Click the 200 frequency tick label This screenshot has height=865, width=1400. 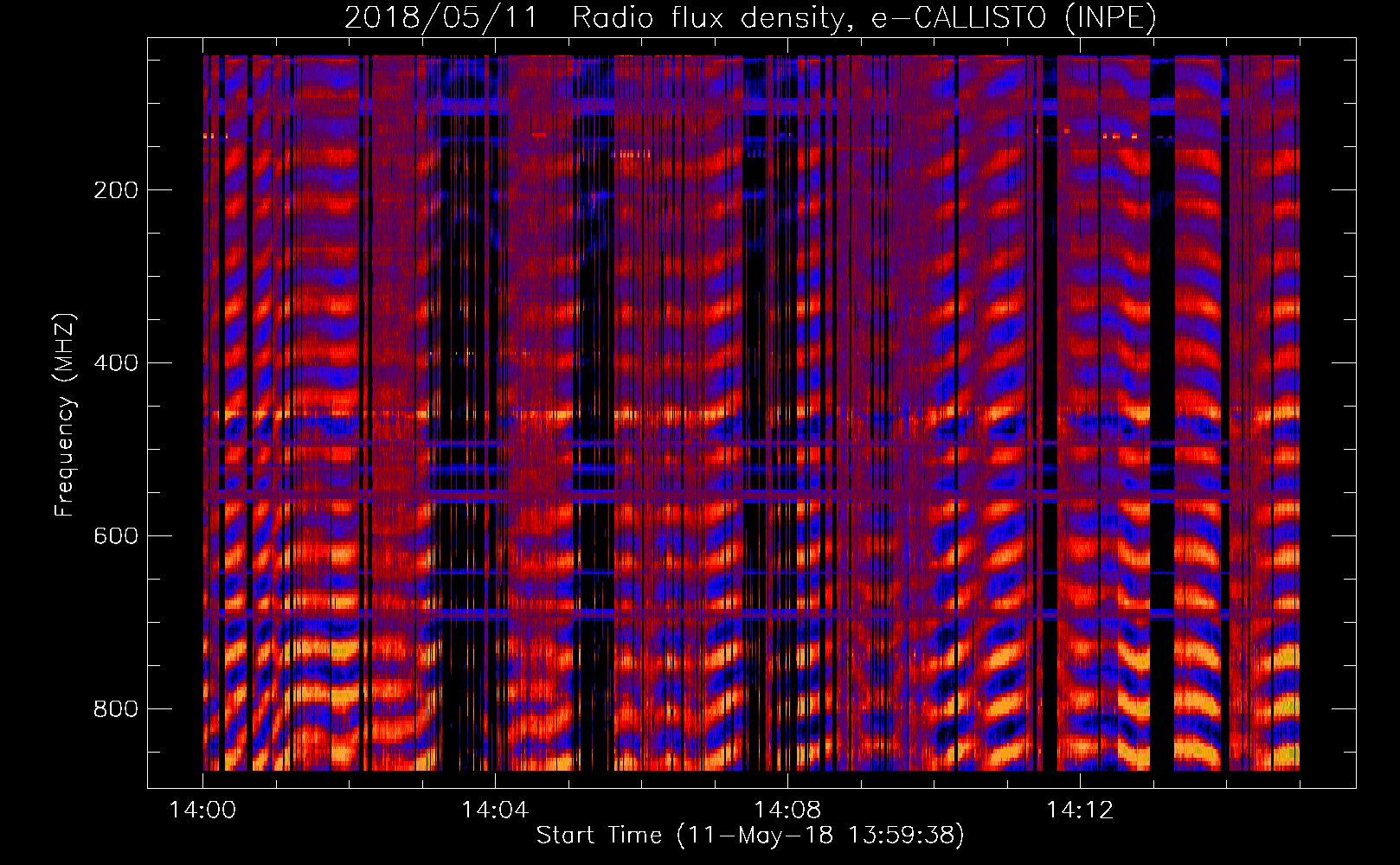(116, 190)
